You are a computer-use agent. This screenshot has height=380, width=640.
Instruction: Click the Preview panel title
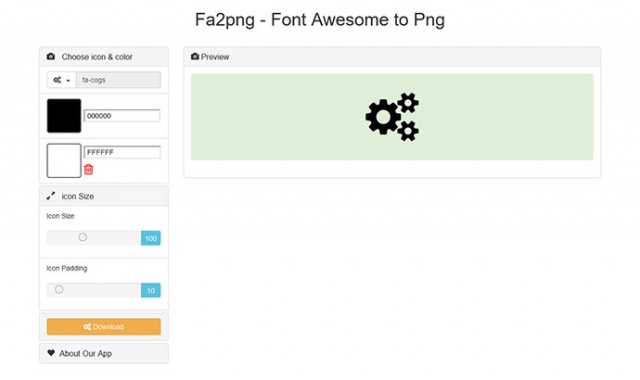(x=215, y=57)
